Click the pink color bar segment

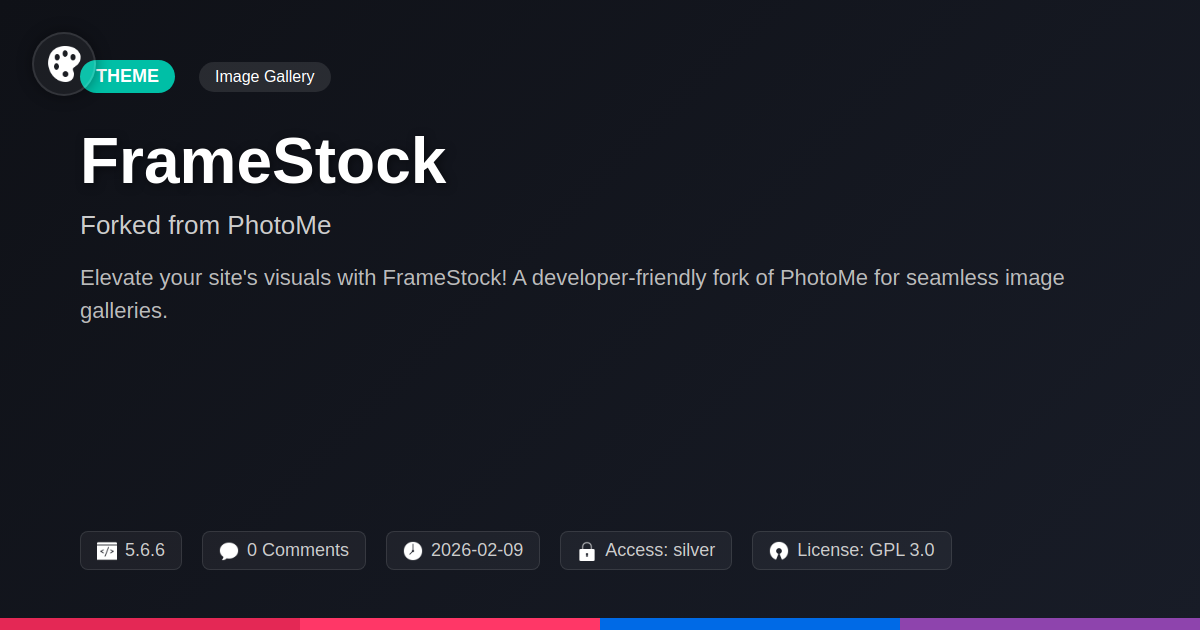(x=450, y=623)
